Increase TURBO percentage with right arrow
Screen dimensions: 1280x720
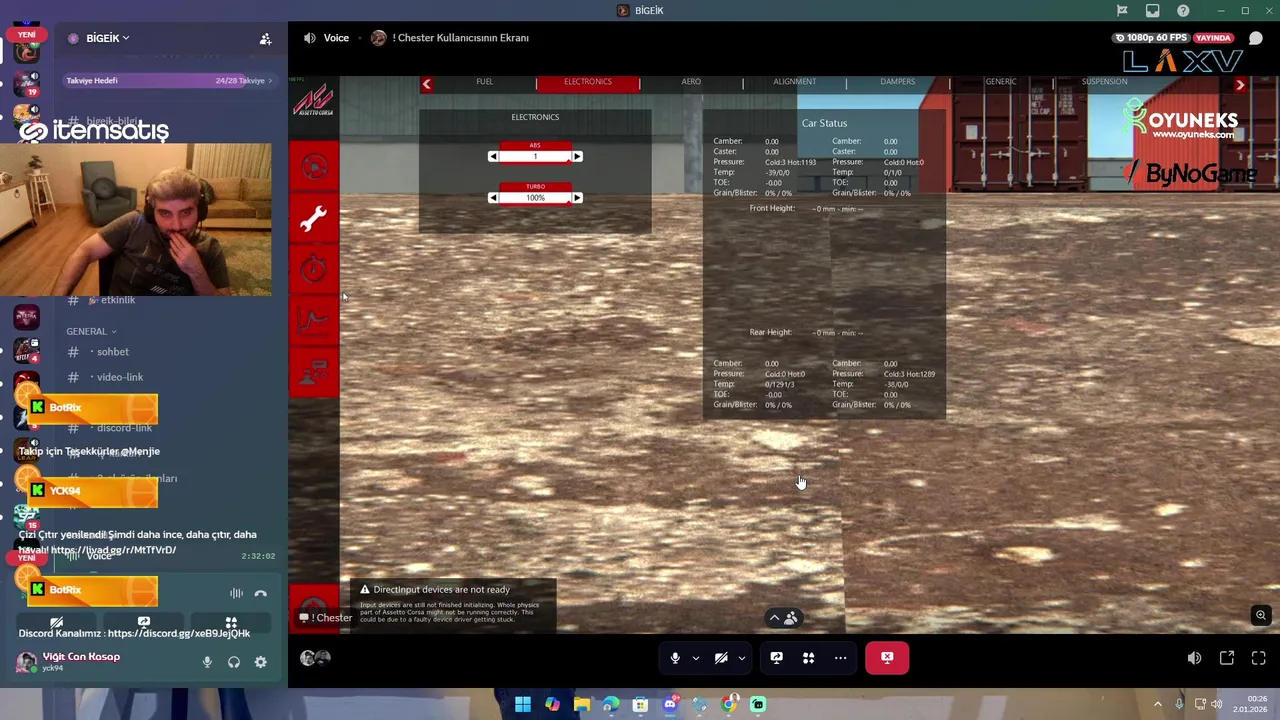pyautogui.click(x=577, y=198)
